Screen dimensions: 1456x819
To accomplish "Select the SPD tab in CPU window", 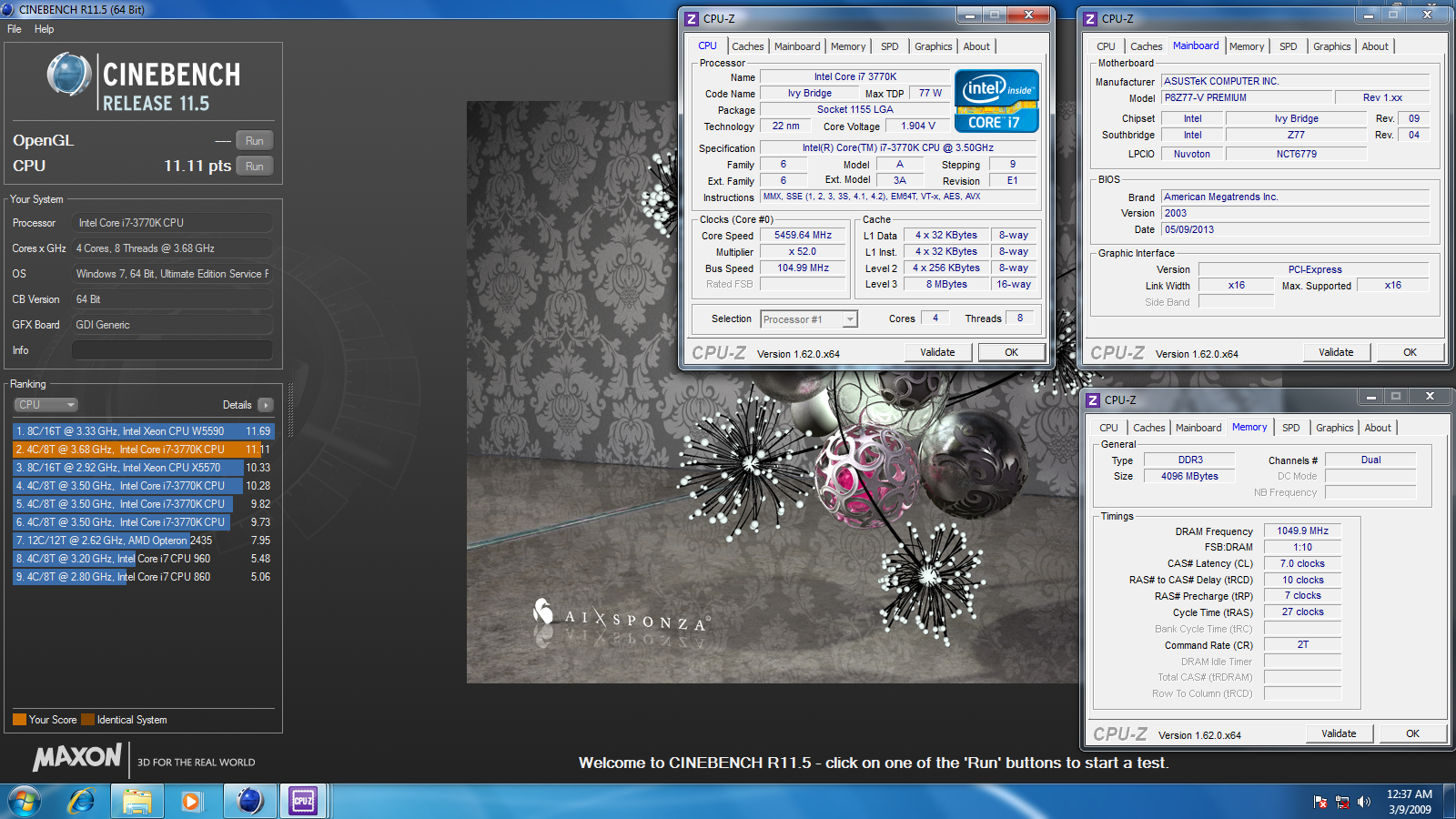I will pyautogui.click(x=890, y=46).
